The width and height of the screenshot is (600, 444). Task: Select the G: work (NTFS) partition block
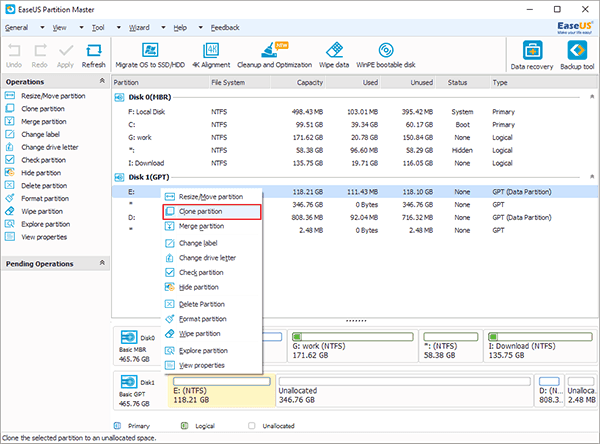pos(353,346)
